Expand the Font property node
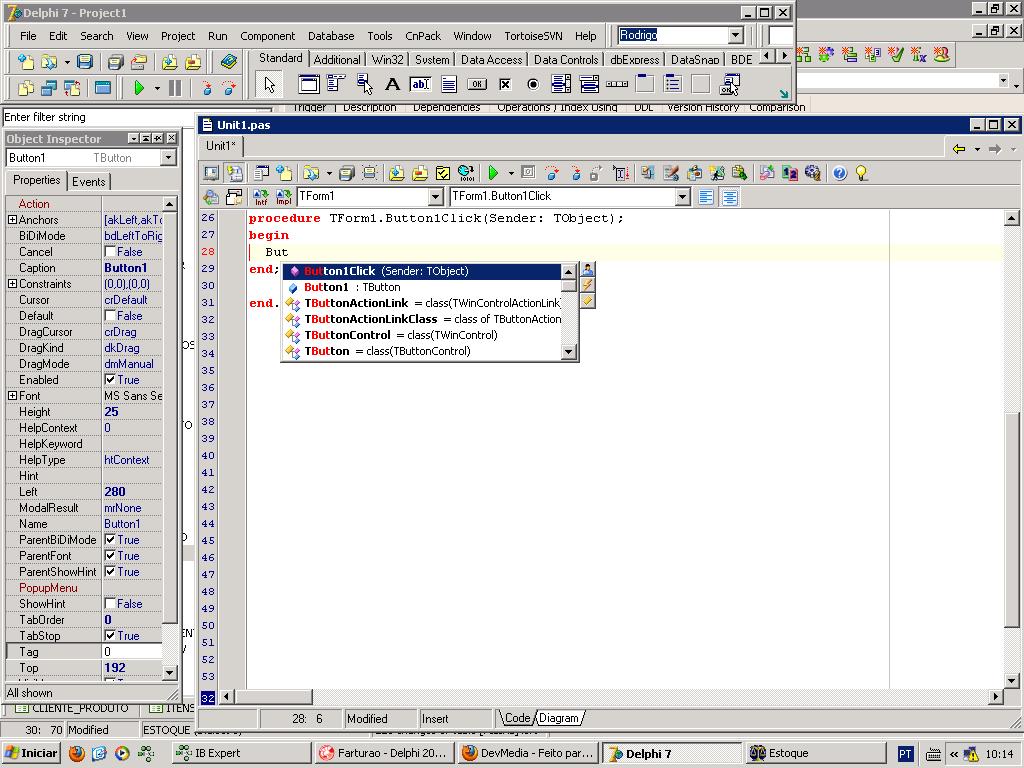 (12, 396)
